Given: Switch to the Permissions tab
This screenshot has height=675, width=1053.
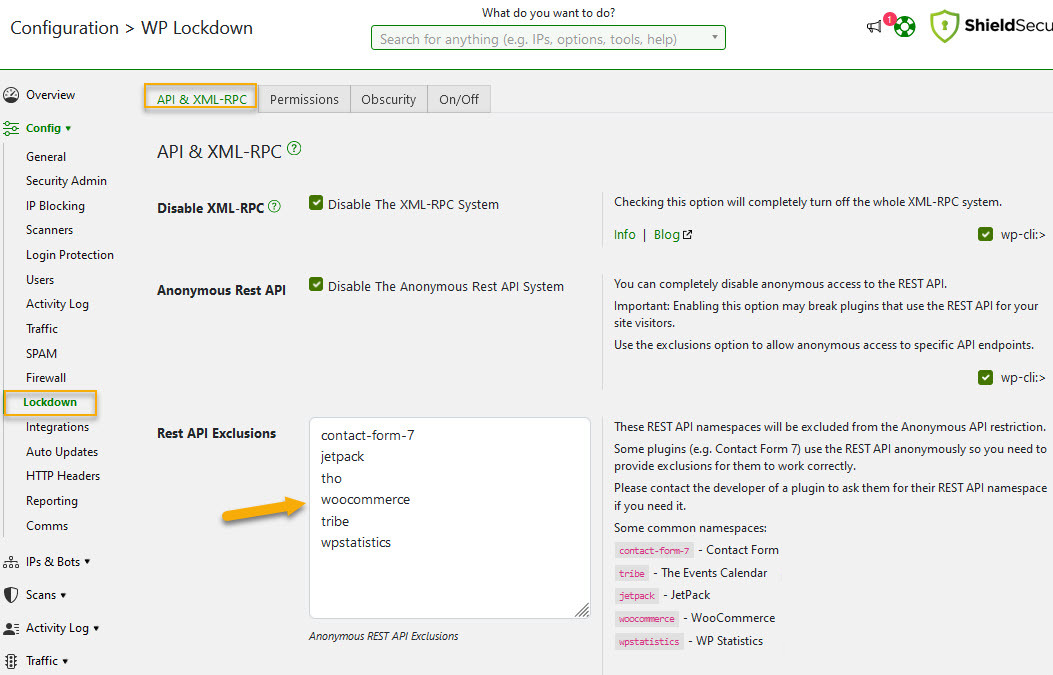Looking at the screenshot, I should [304, 99].
